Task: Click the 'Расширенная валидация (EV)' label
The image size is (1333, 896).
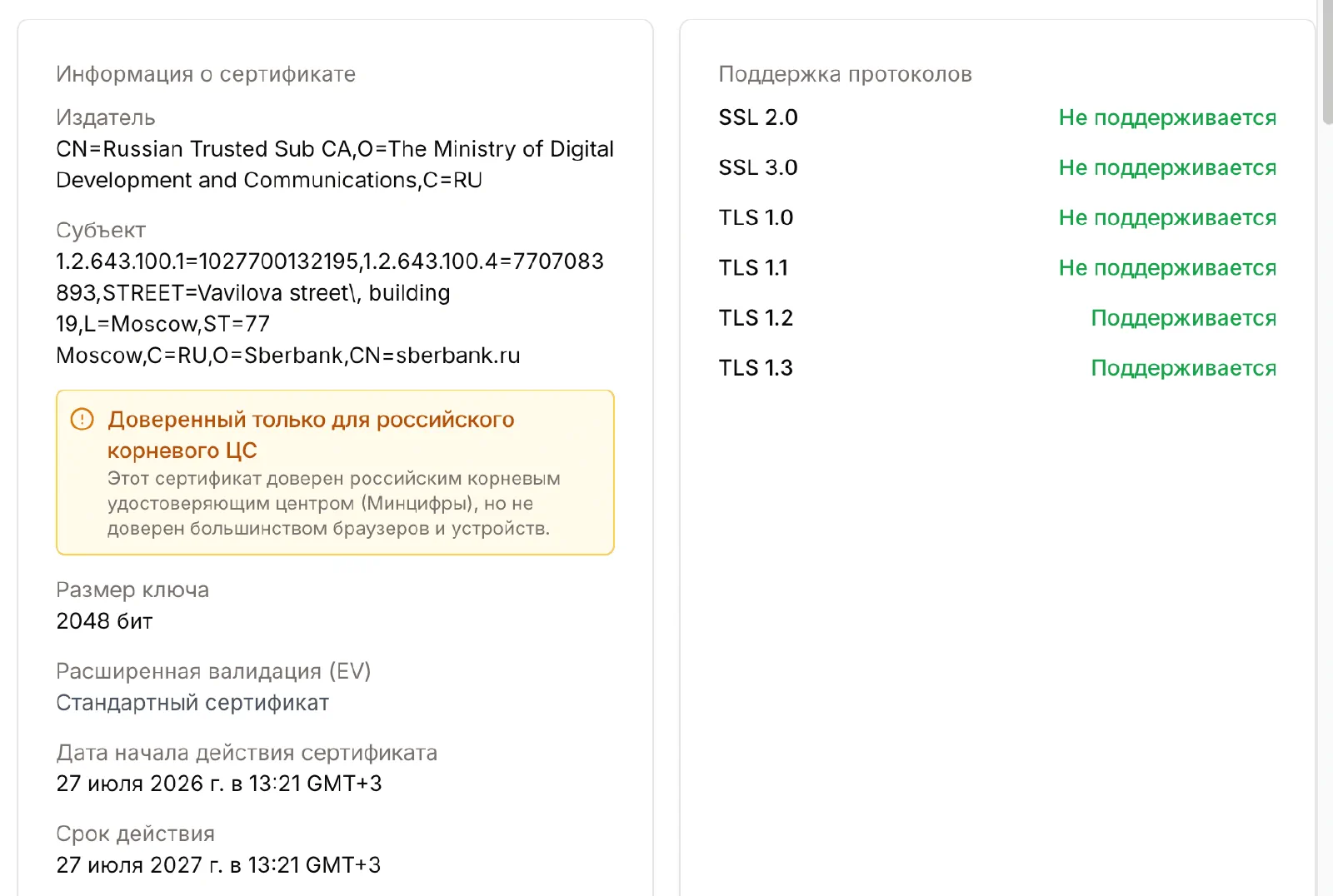Action: pyautogui.click(x=213, y=671)
